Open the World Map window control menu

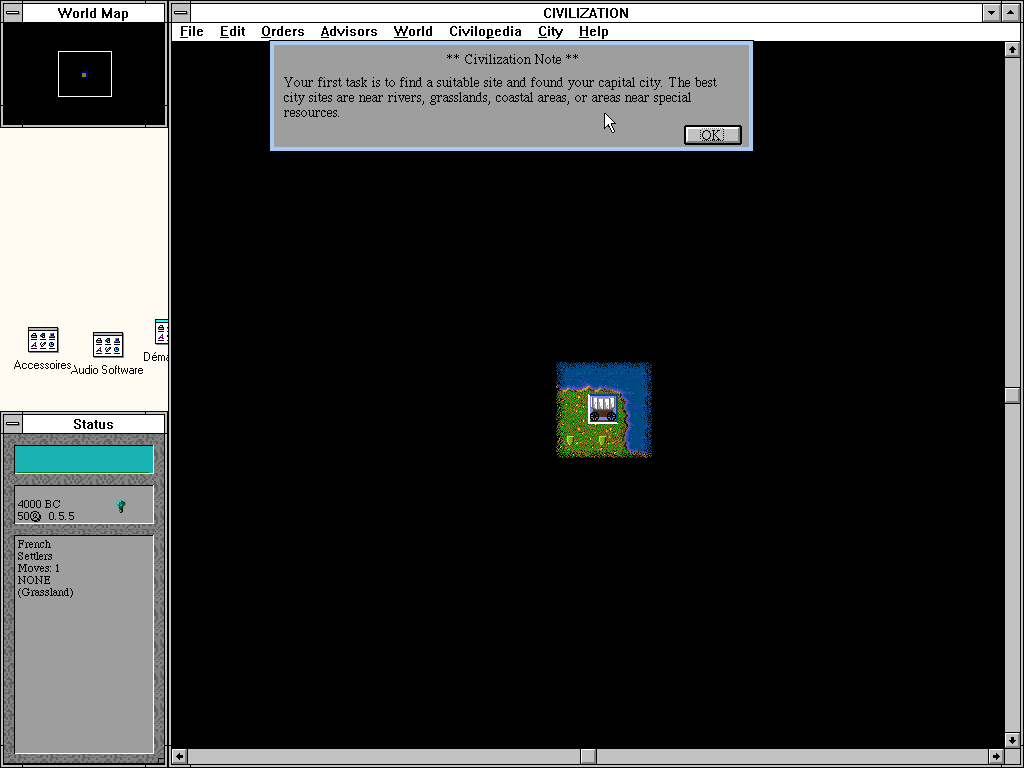12,13
